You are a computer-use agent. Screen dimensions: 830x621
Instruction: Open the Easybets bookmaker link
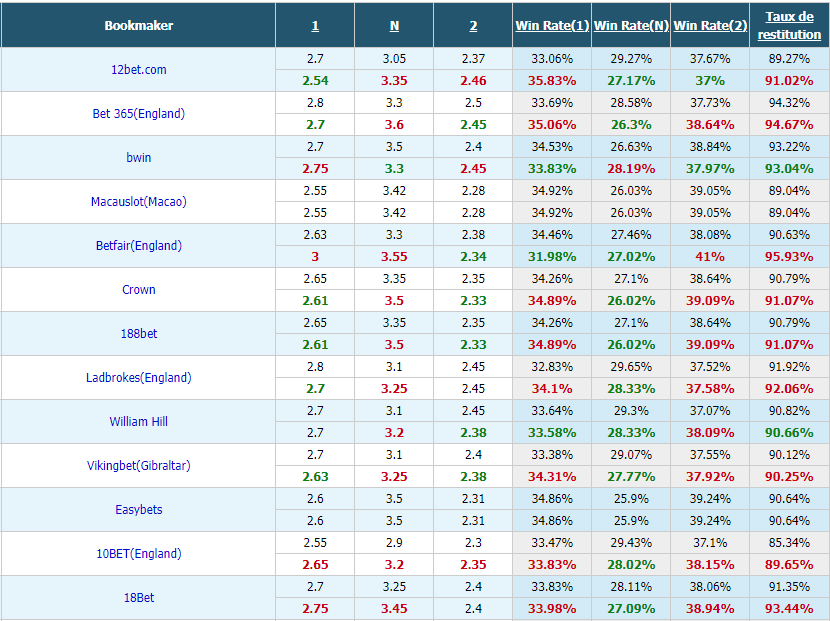click(139, 509)
